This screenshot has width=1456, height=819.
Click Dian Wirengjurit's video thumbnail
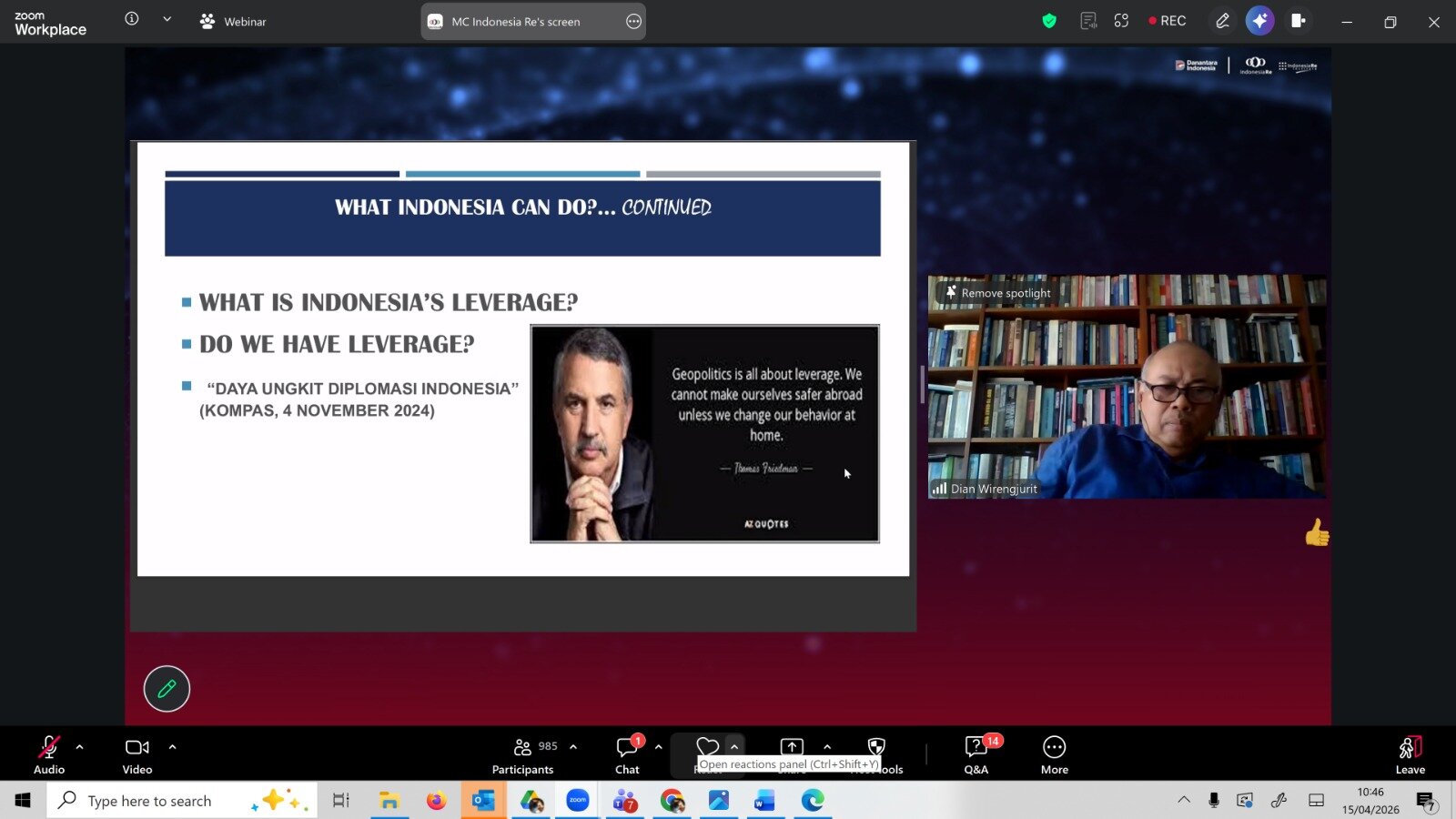pos(1127,387)
